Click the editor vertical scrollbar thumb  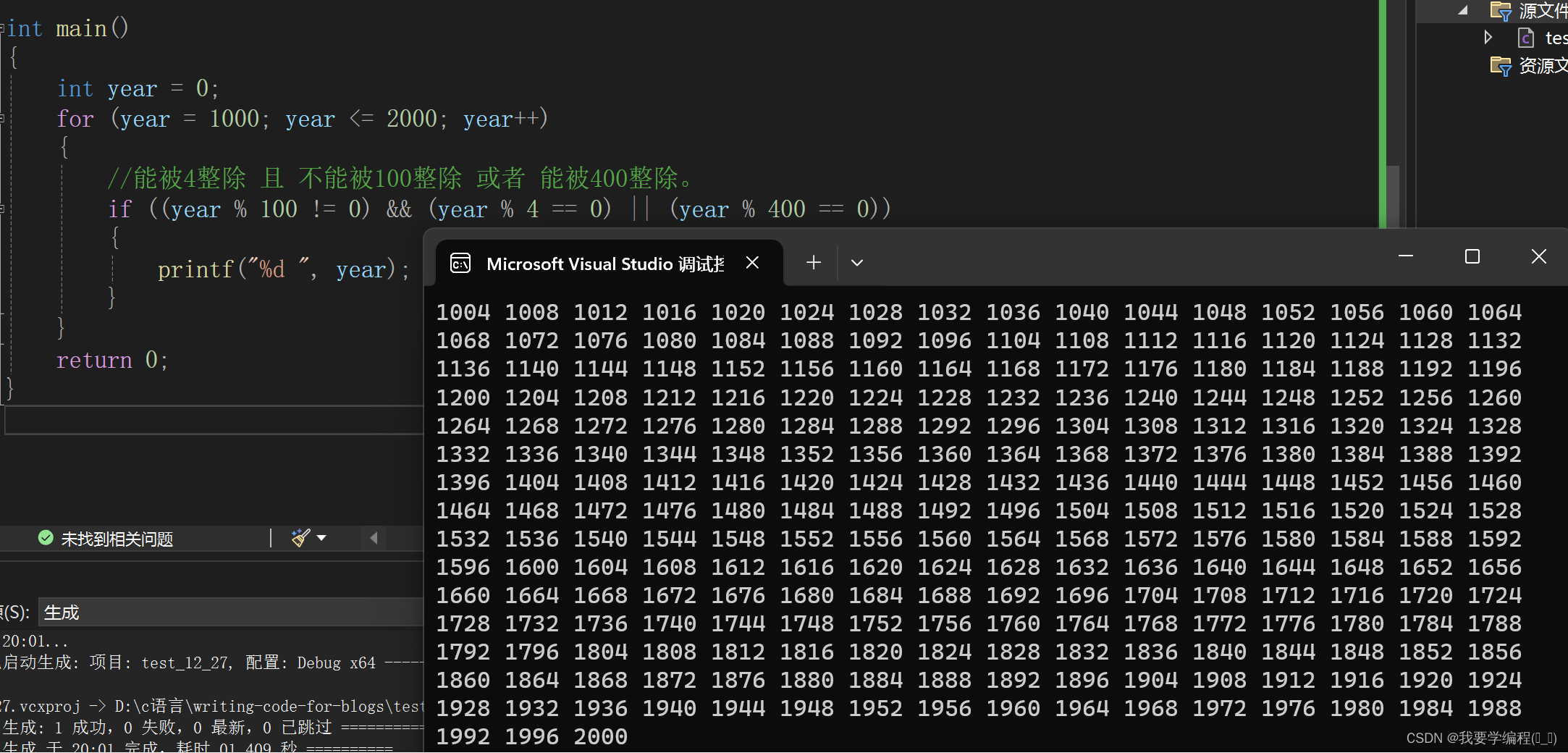pyautogui.click(x=1392, y=196)
